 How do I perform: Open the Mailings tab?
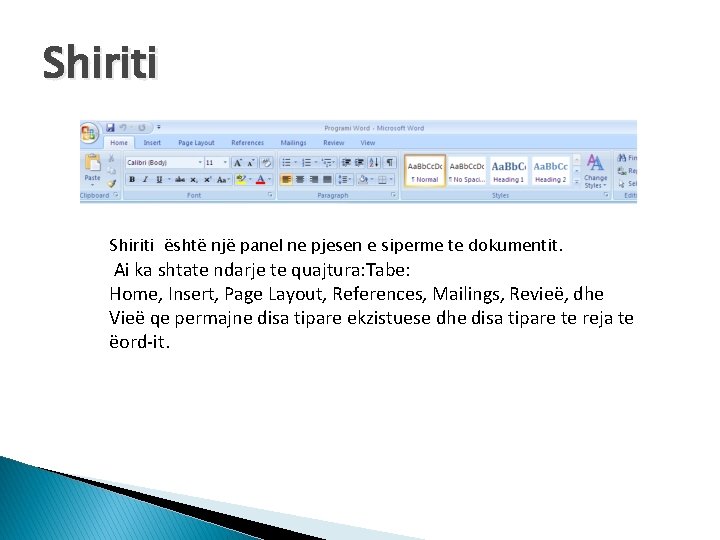pyautogui.click(x=293, y=143)
